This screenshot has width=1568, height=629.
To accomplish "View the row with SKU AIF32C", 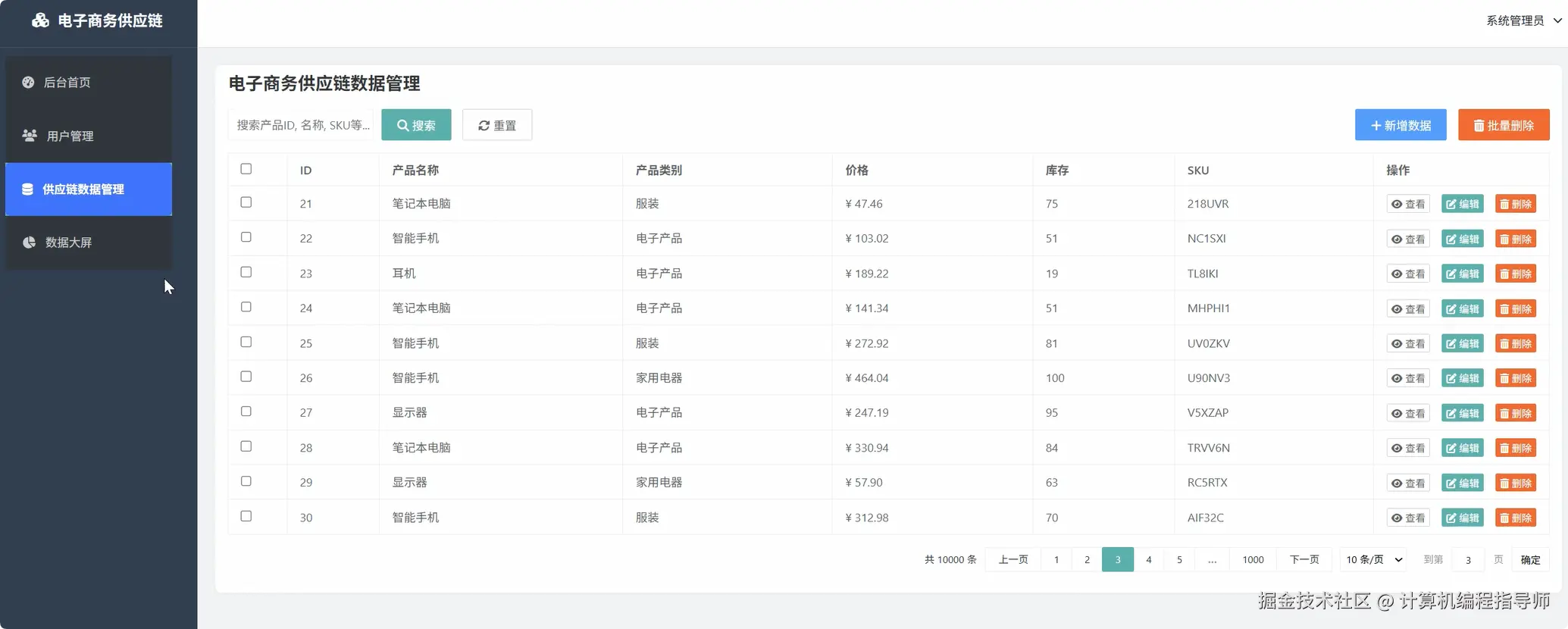I will tap(1408, 518).
